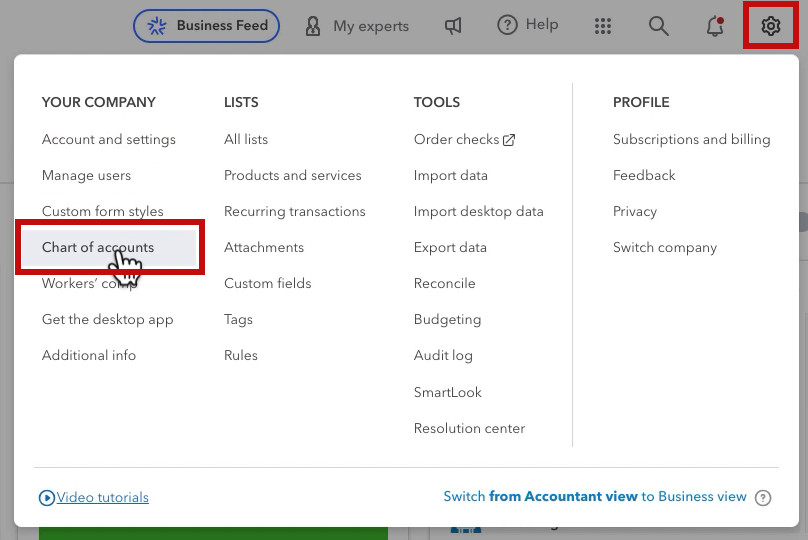Open the notifications bell icon
Image resolution: width=808 pixels, height=540 pixels.
point(715,26)
